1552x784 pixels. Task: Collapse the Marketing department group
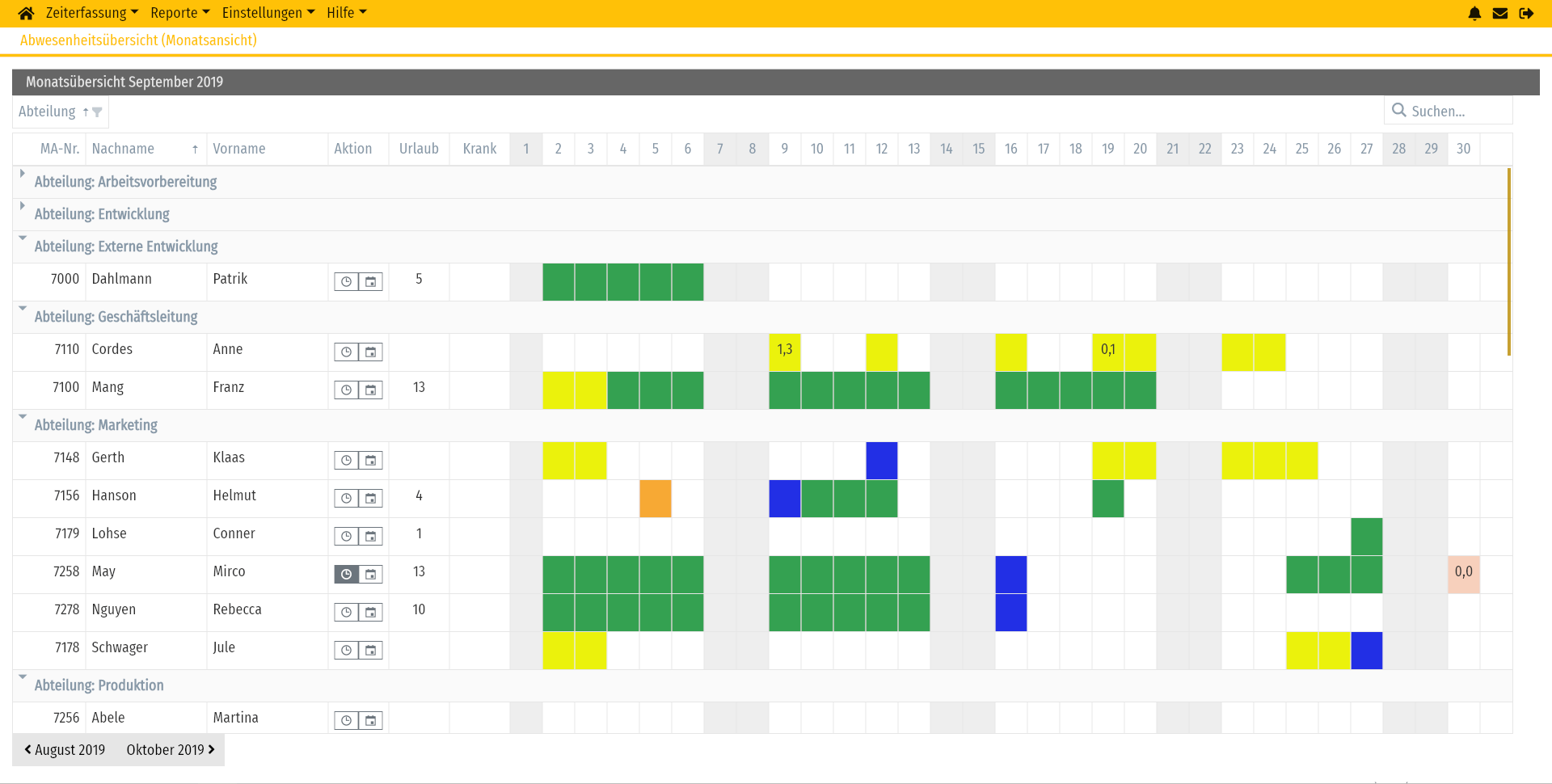22,419
